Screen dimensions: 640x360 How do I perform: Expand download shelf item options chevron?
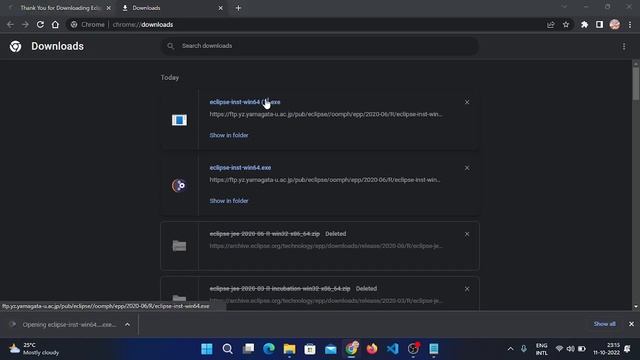click(x=127, y=324)
